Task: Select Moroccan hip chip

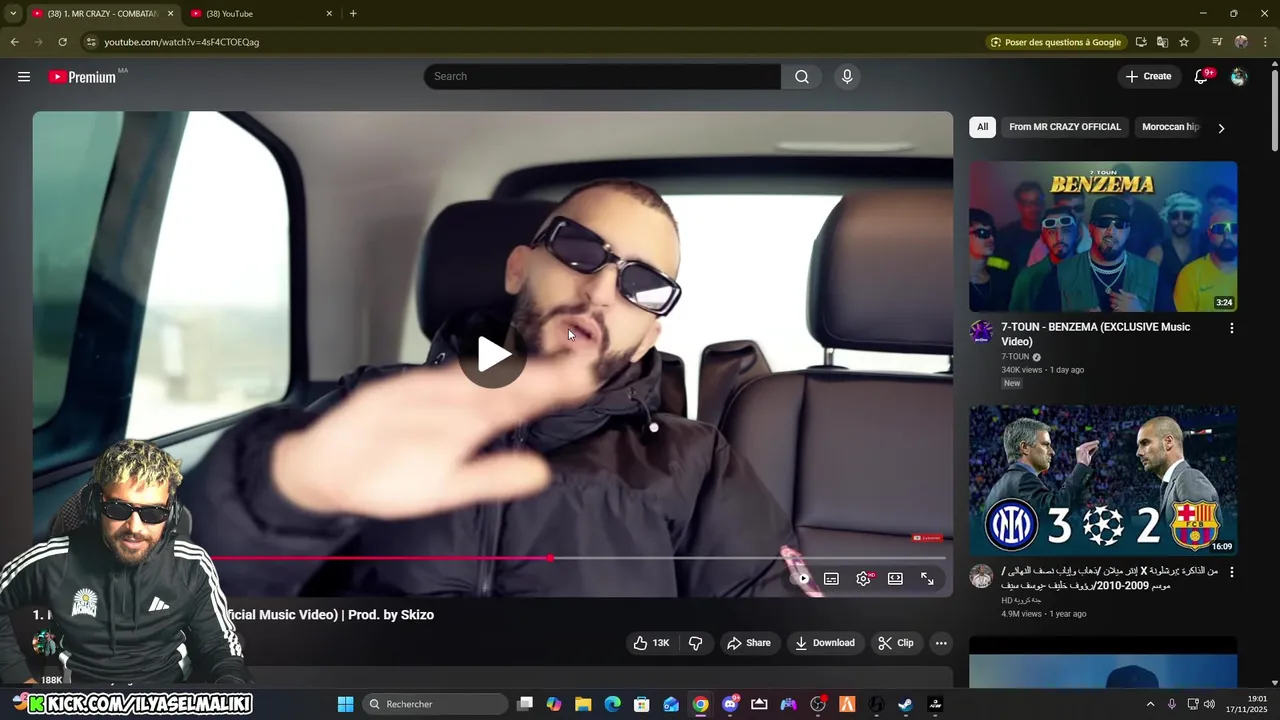Action: [x=1170, y=127]
